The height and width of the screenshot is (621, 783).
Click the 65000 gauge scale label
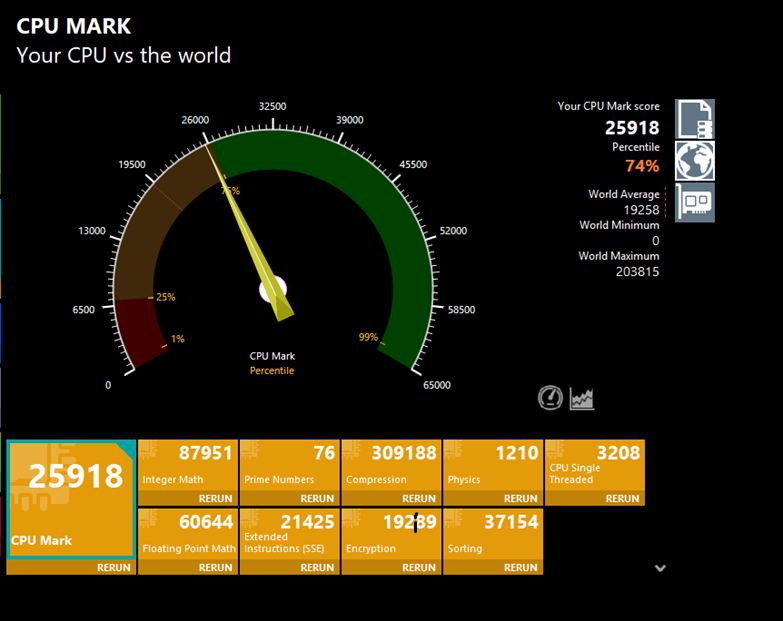click(437, 385)
